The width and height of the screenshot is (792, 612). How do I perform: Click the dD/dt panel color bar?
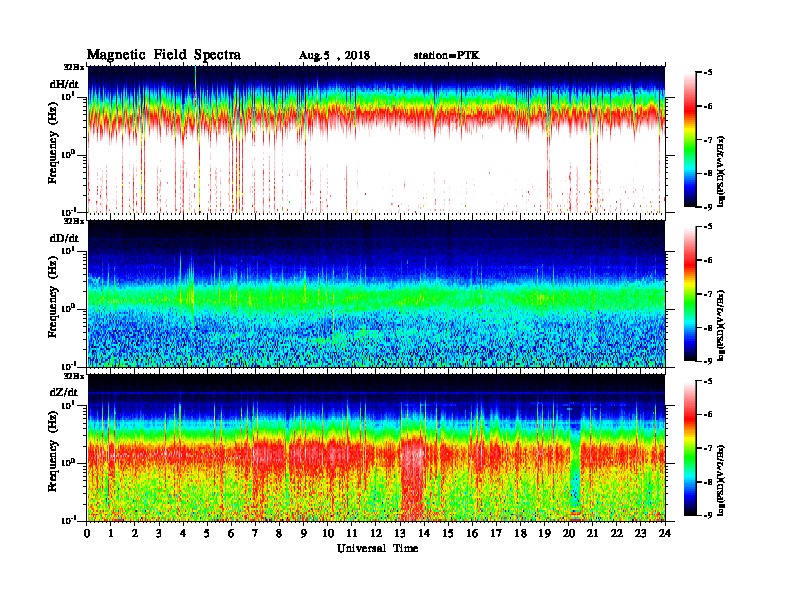click(x=690, y=294)
